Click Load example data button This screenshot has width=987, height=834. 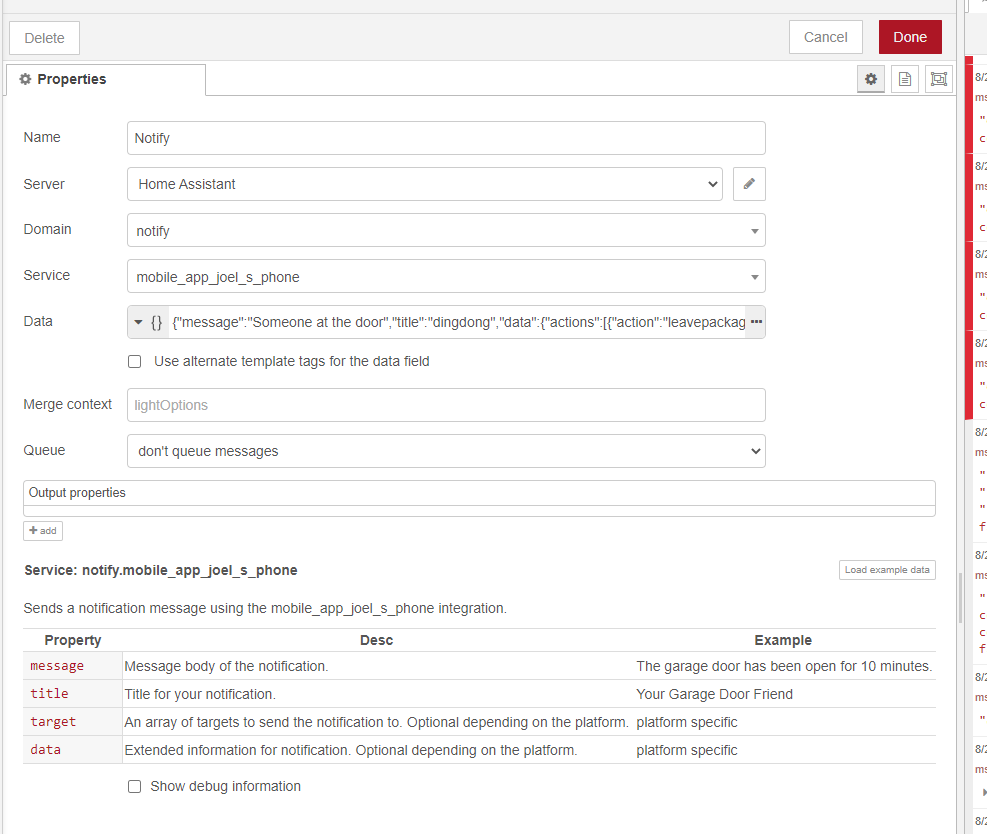pos(887,570)
